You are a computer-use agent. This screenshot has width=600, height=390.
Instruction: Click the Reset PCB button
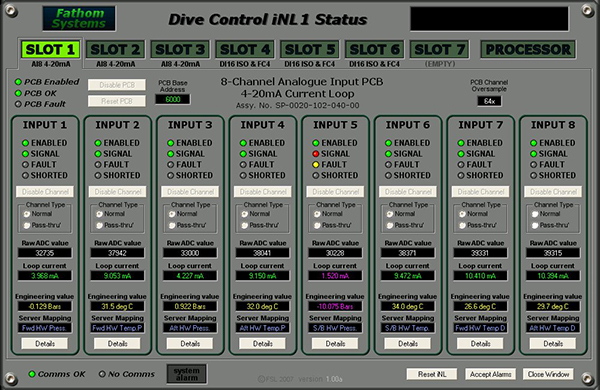pos(117,101)
